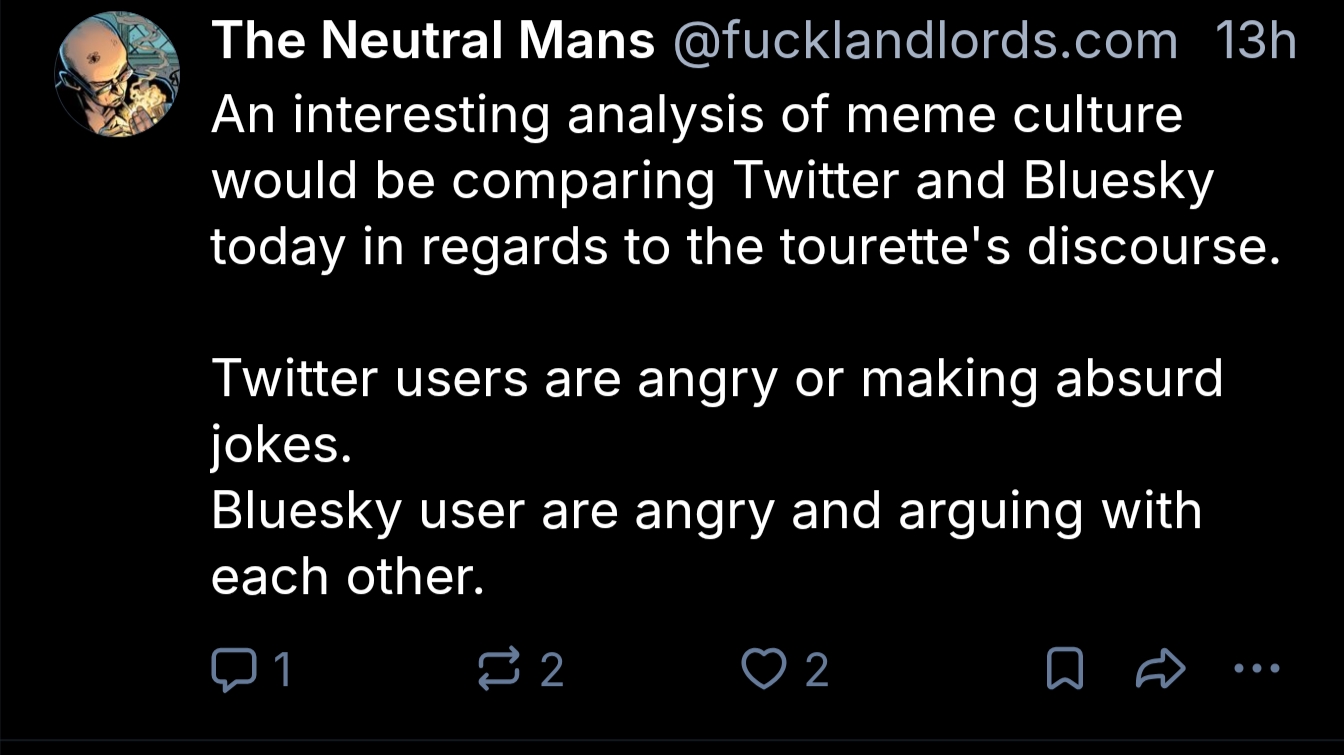Open post via "An interesting analysis" line
The image size is (1344, 755).
pyautogui.click(x=696, y=115)
